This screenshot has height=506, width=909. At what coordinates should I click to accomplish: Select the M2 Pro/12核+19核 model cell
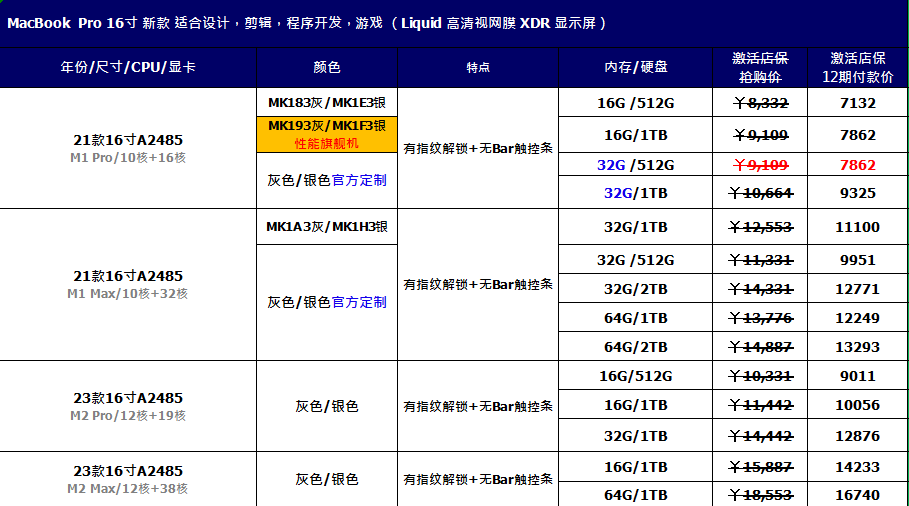(128, 406)
